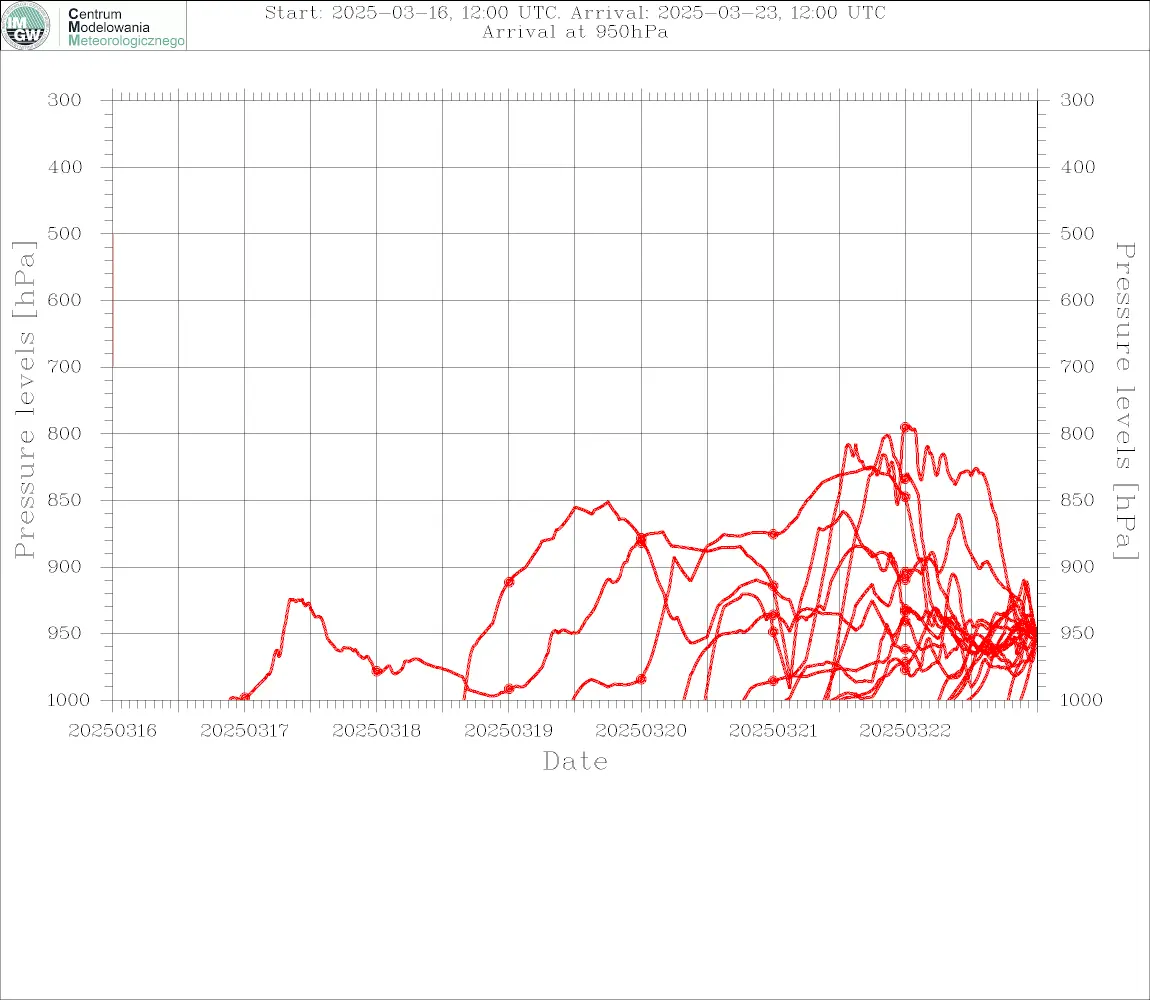
Task: Click the right-axis 300 label
Action: [x=1077, y=100]
